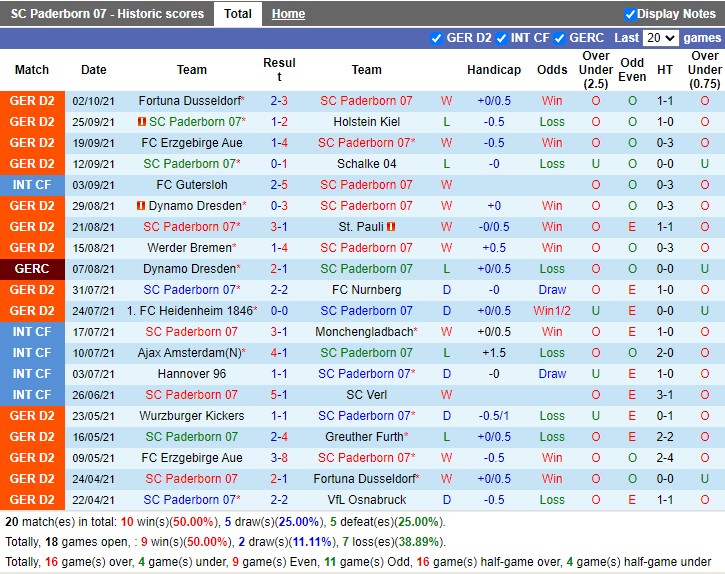Viewport: 725px width, 574px height.
Task: Click the Over Under (2.5) column header
Action: click(596, 70)
